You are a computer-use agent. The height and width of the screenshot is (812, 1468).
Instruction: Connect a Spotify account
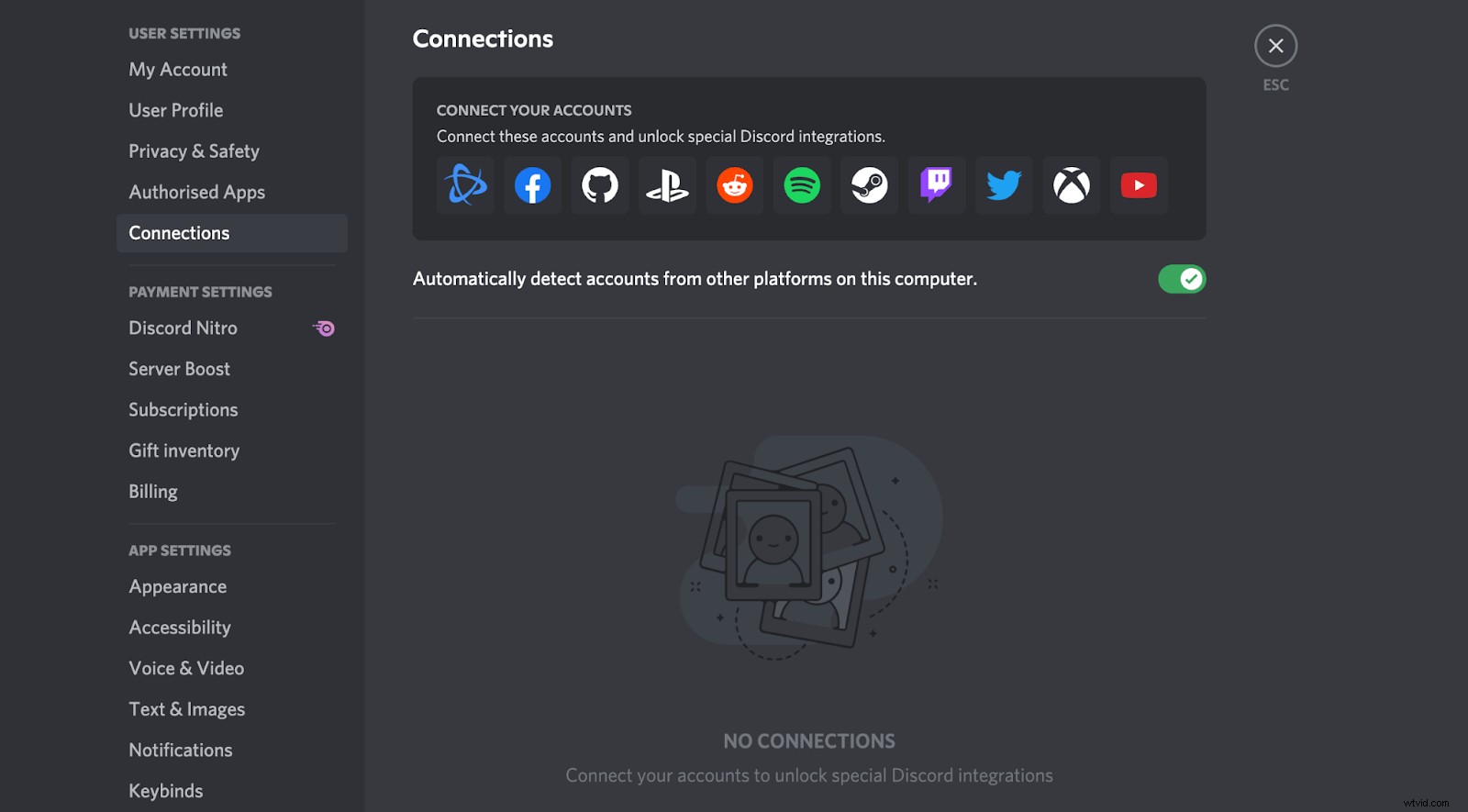pyautogui.click(x=802, y=185)
